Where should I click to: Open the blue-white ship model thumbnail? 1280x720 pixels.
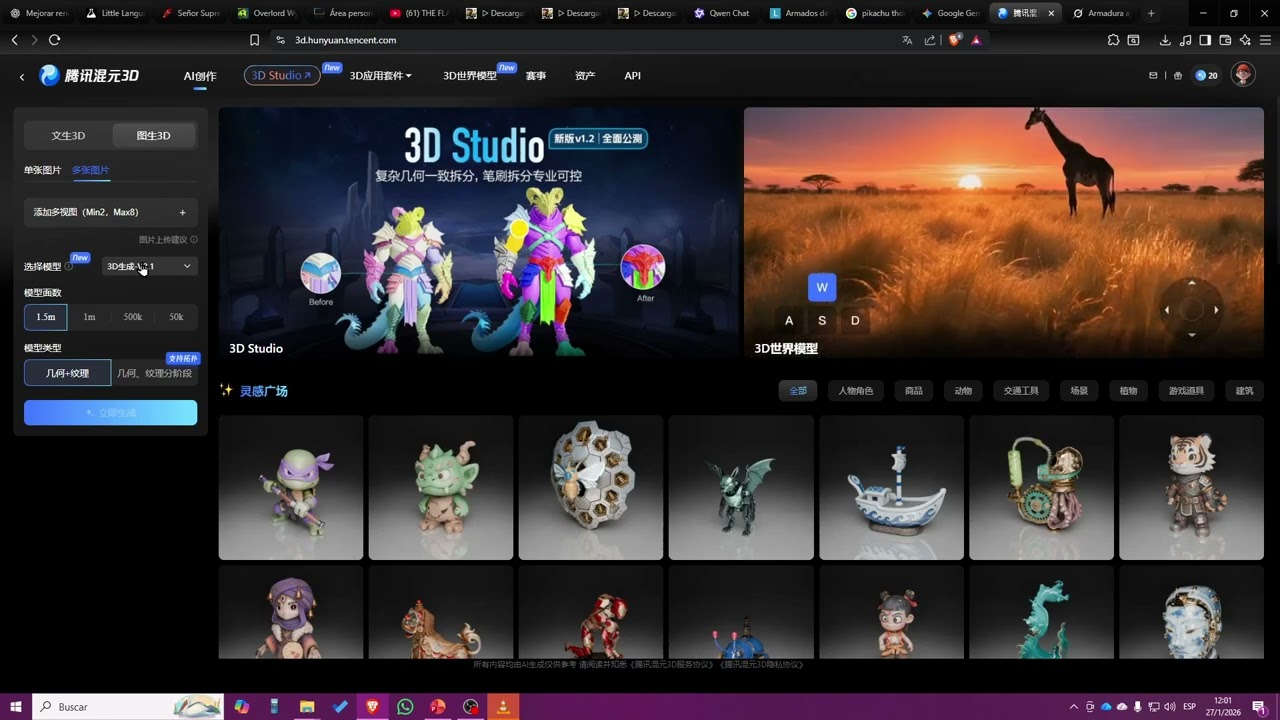click(x=891, y=488)
